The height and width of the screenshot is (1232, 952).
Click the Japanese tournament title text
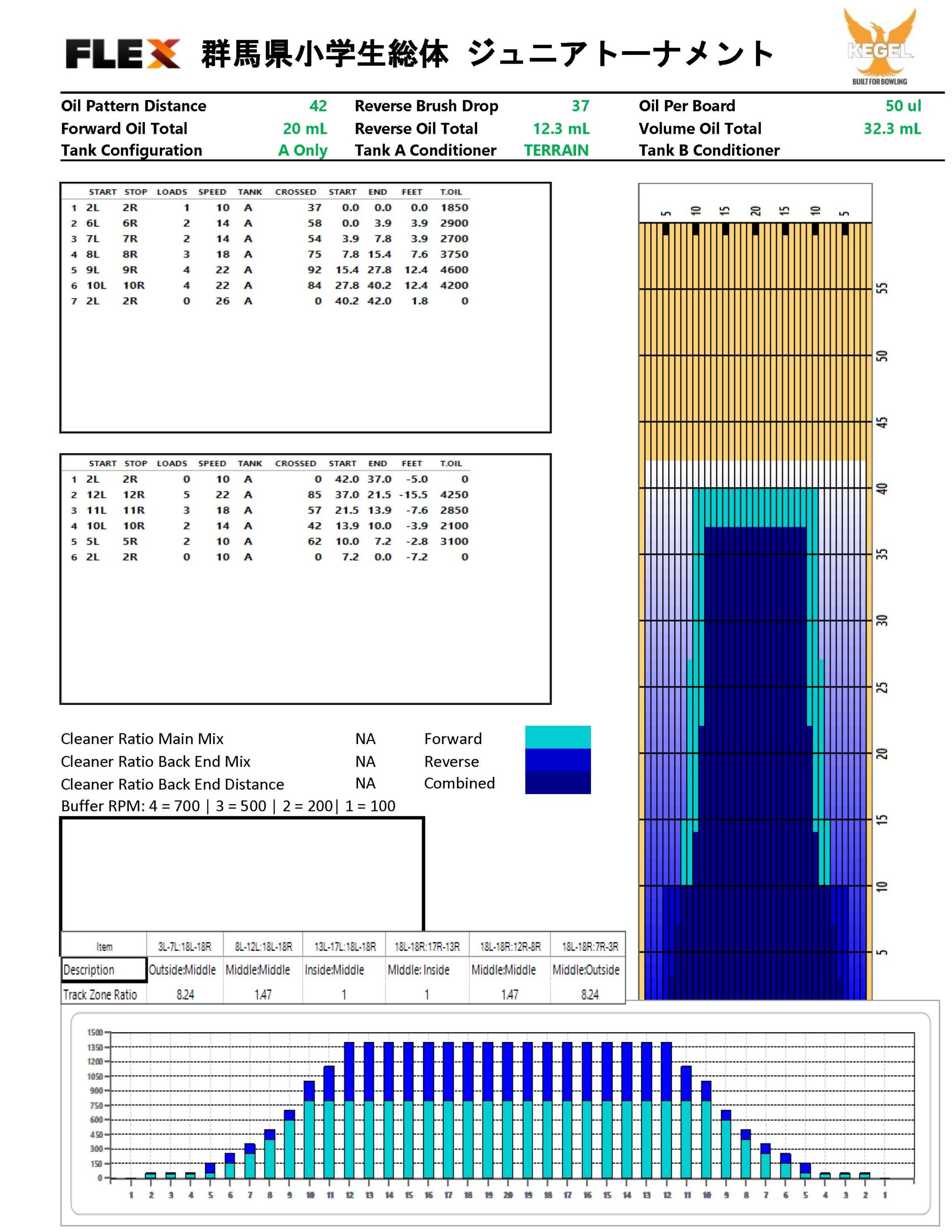[487, 54]
